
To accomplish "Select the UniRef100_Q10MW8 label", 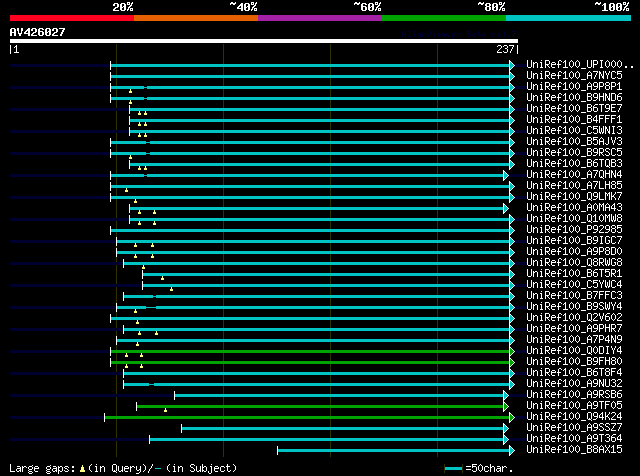I will [574, 219].
